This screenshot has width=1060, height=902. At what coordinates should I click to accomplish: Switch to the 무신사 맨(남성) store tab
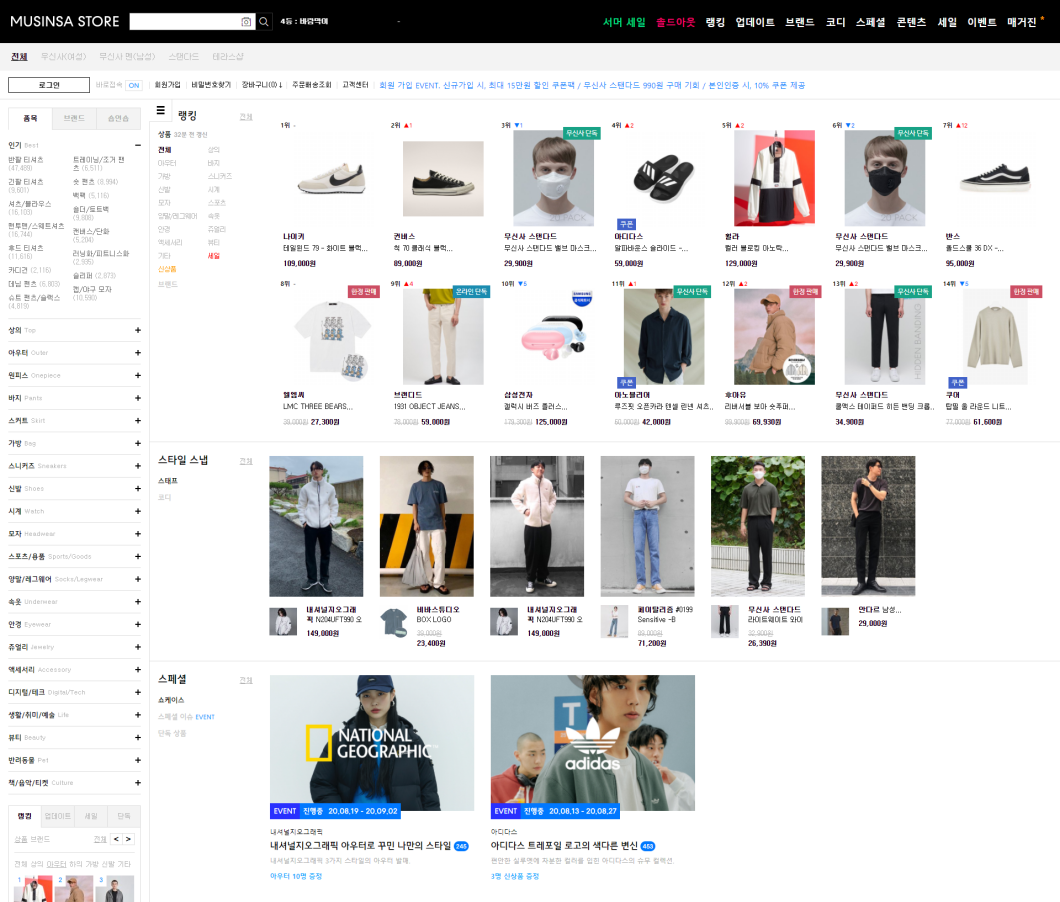[127, 57]
